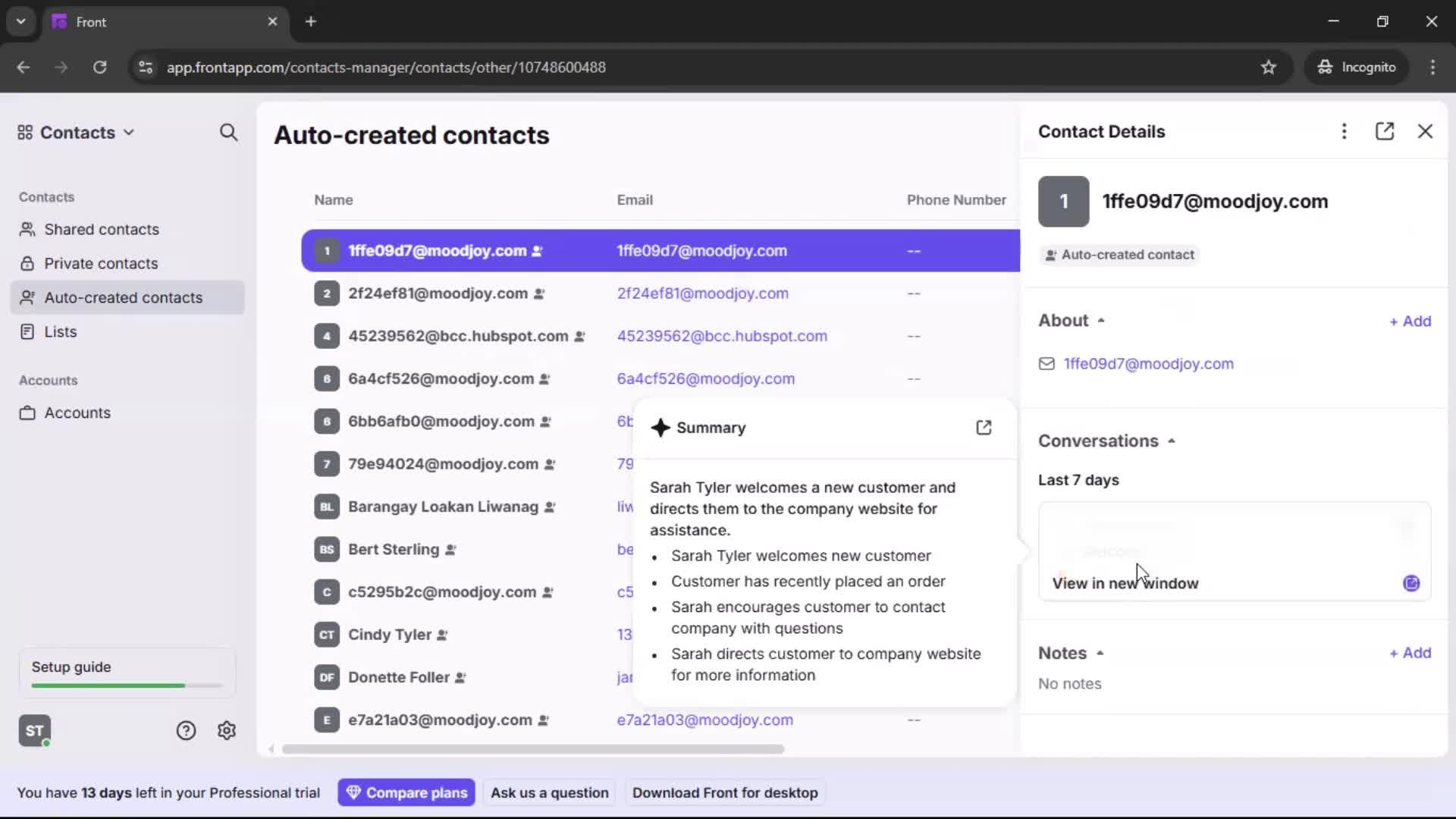Open contact in new window icon
The height and width of the screenshot is (819, 1456).
[1385, 131]
